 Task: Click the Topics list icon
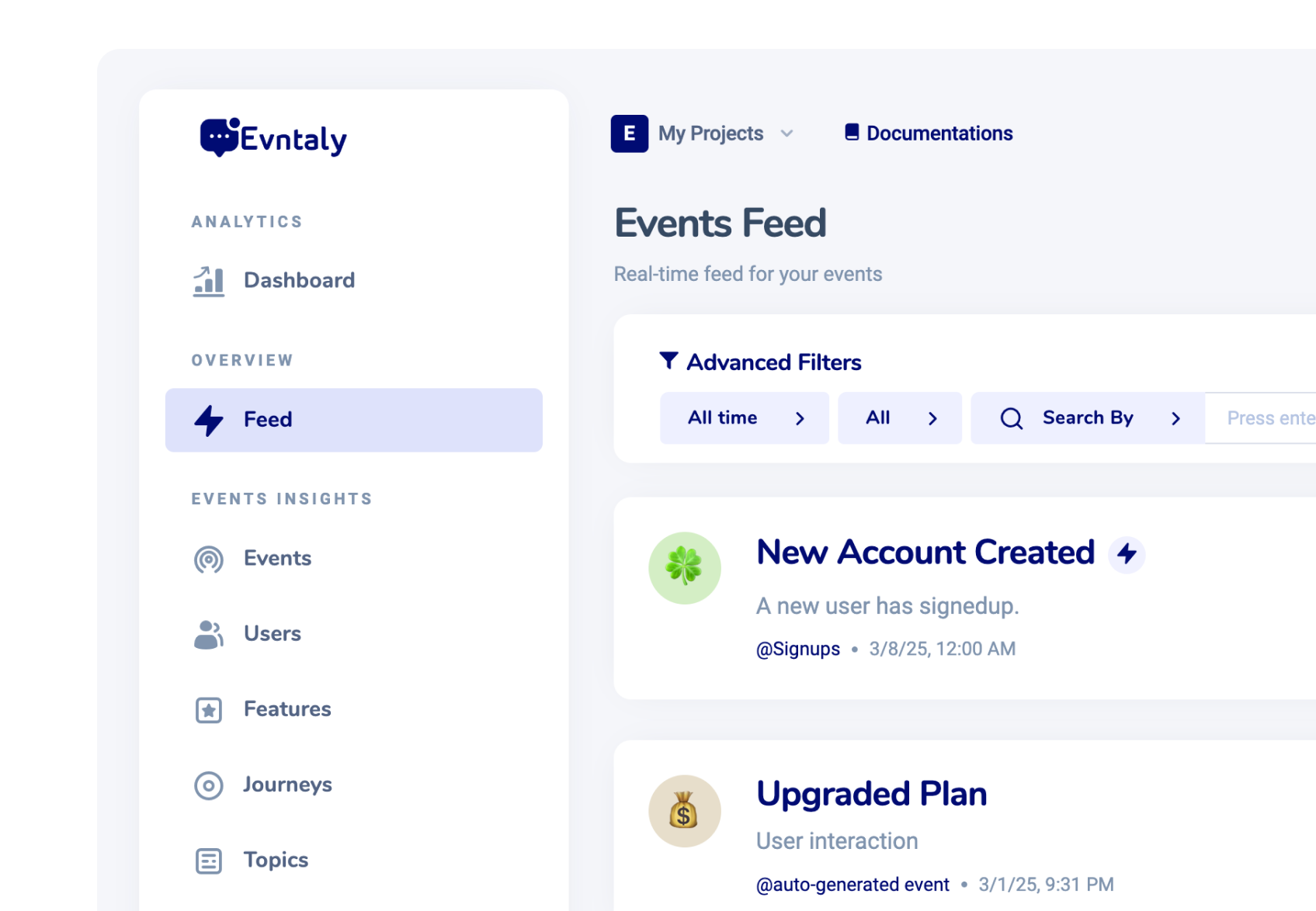(x=209, y=861)
